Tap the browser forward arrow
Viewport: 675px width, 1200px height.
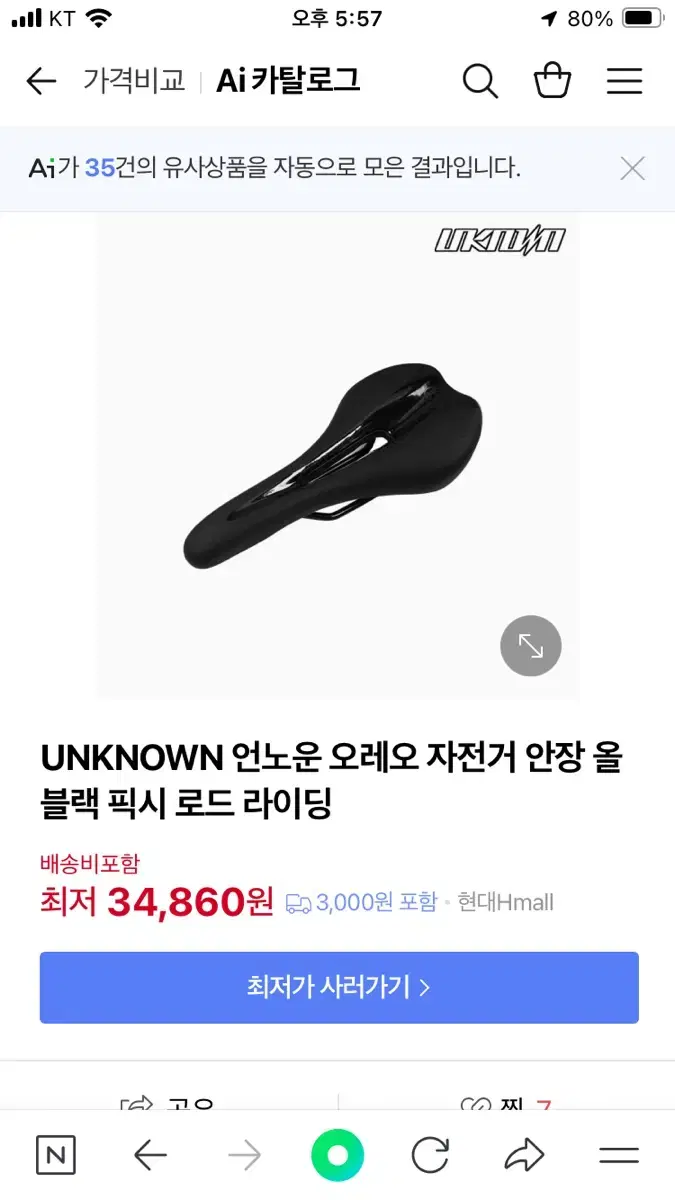tap(244, 1156)
